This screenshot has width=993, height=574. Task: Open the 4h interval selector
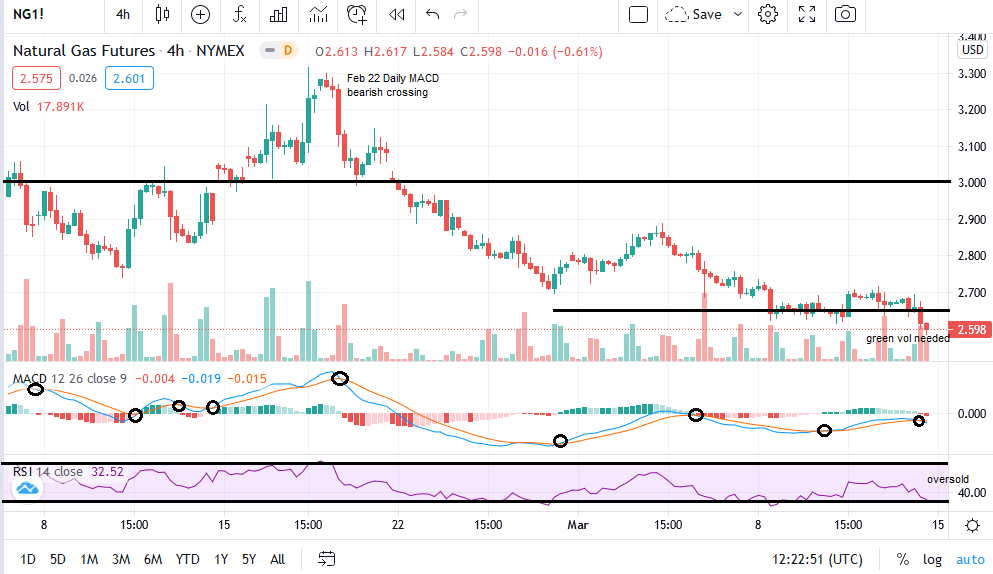click(x=123, y=14)
